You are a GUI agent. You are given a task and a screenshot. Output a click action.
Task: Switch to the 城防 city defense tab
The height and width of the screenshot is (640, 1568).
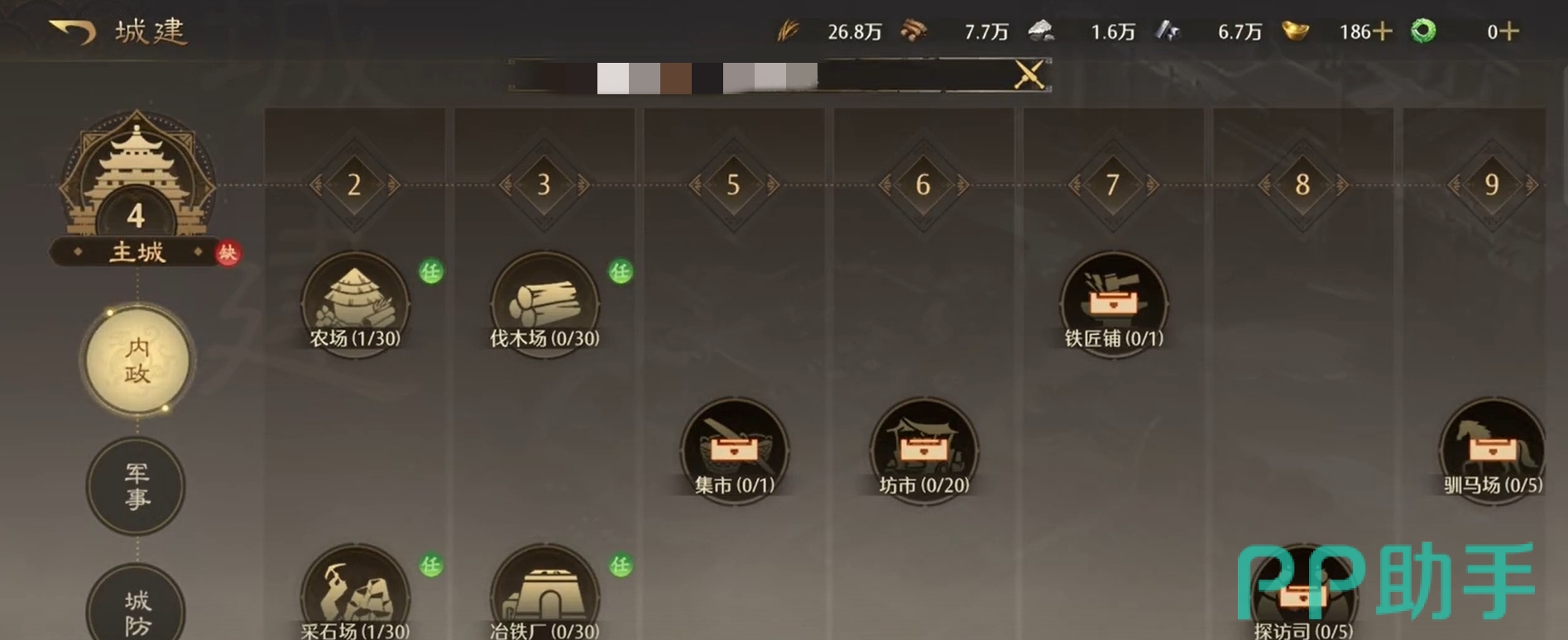tap(137, 608)
